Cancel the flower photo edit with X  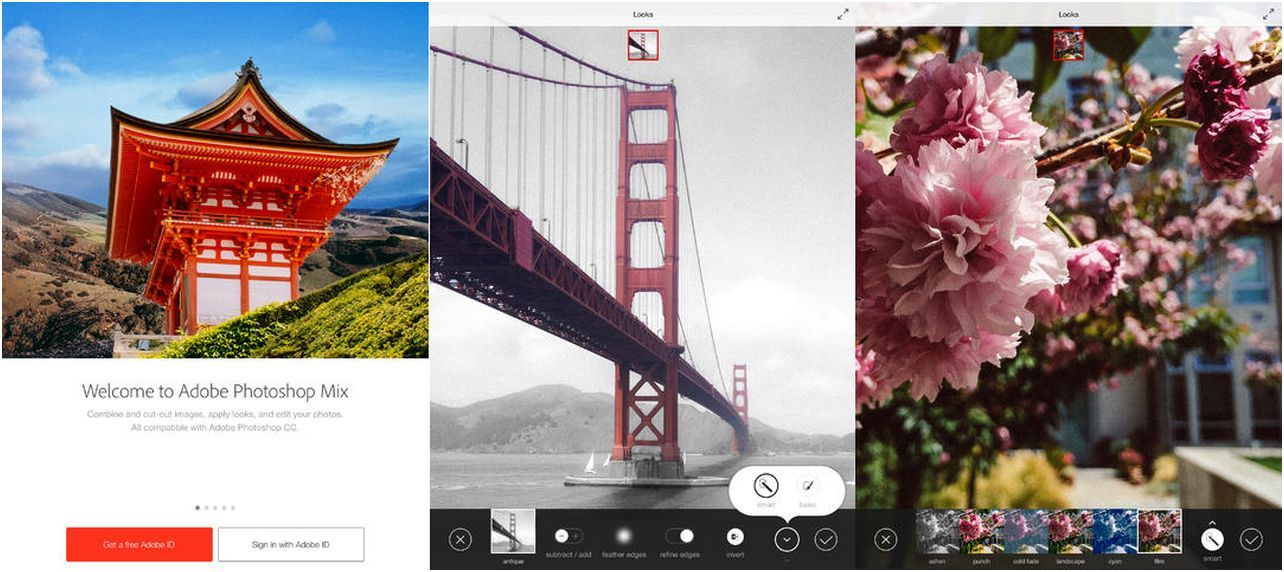point(886,540)
